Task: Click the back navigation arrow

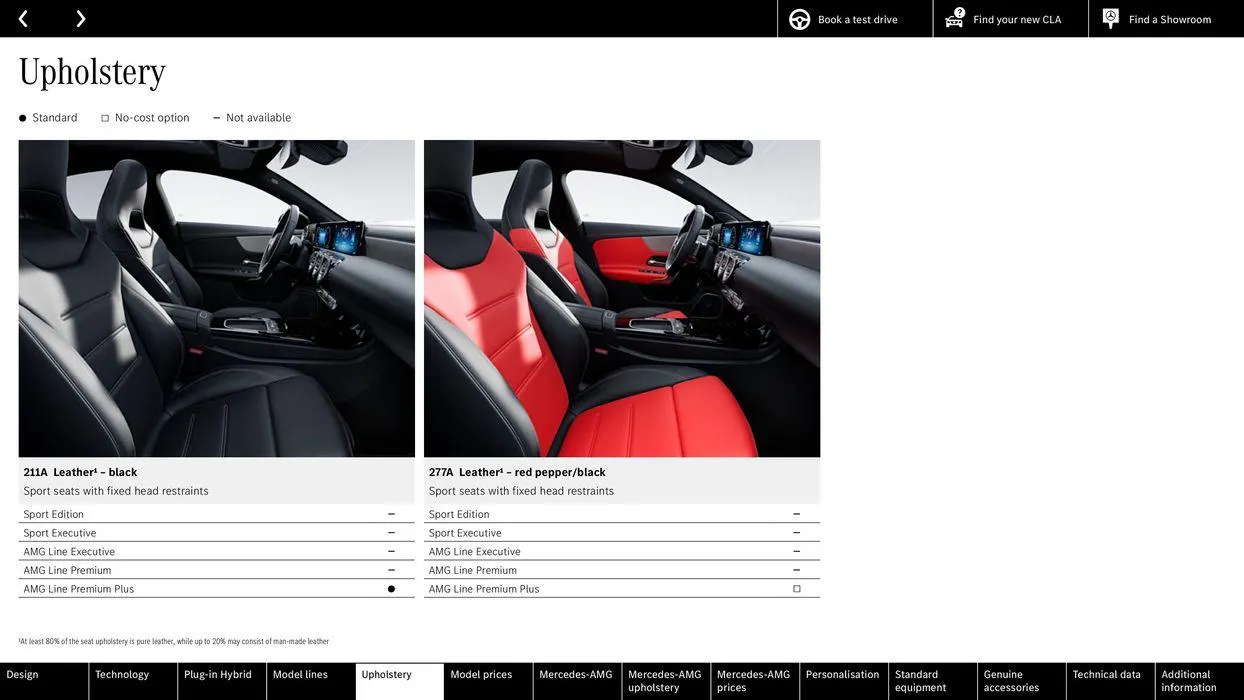Action: coord(22,16)
